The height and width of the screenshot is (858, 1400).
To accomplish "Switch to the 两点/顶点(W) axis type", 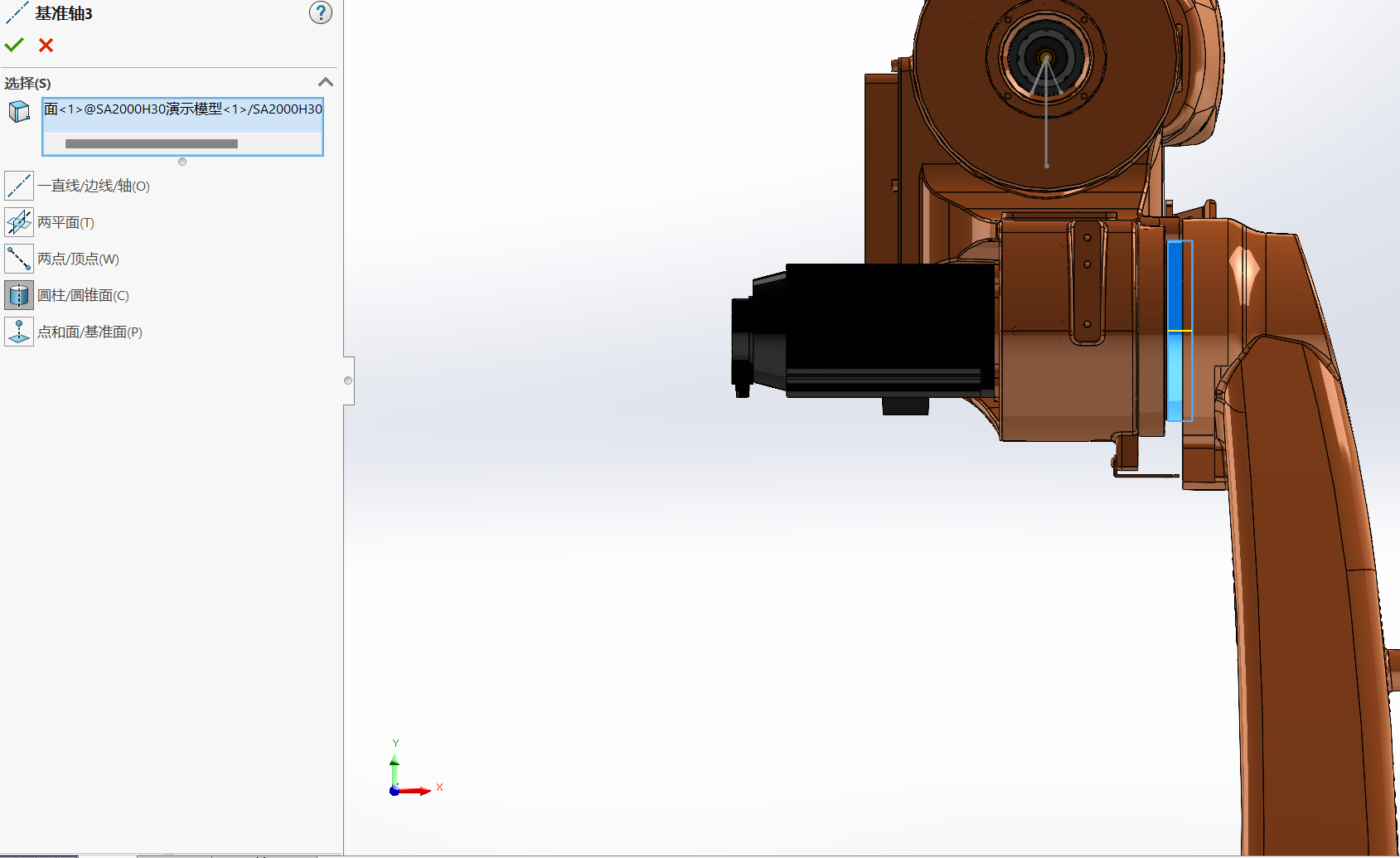I will tap(19, 259).
